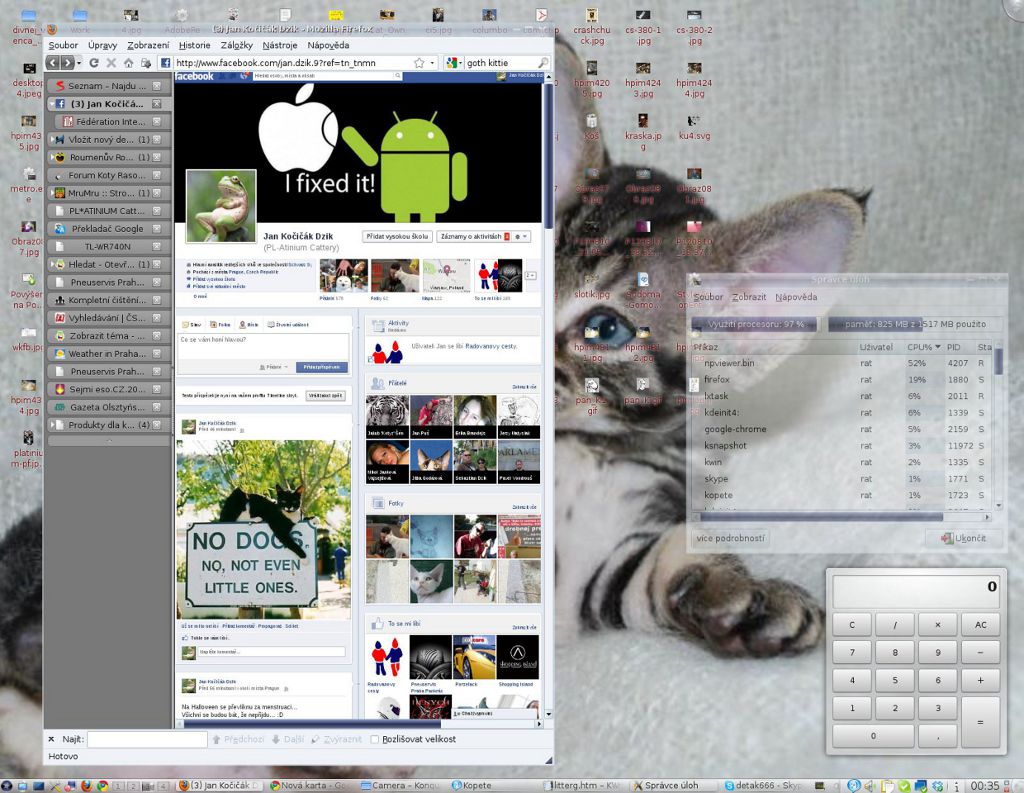The width and height of the screenshot is (1024, 793).
Task: Switch to the Weather in Praha tab
Action: (109, 353)
